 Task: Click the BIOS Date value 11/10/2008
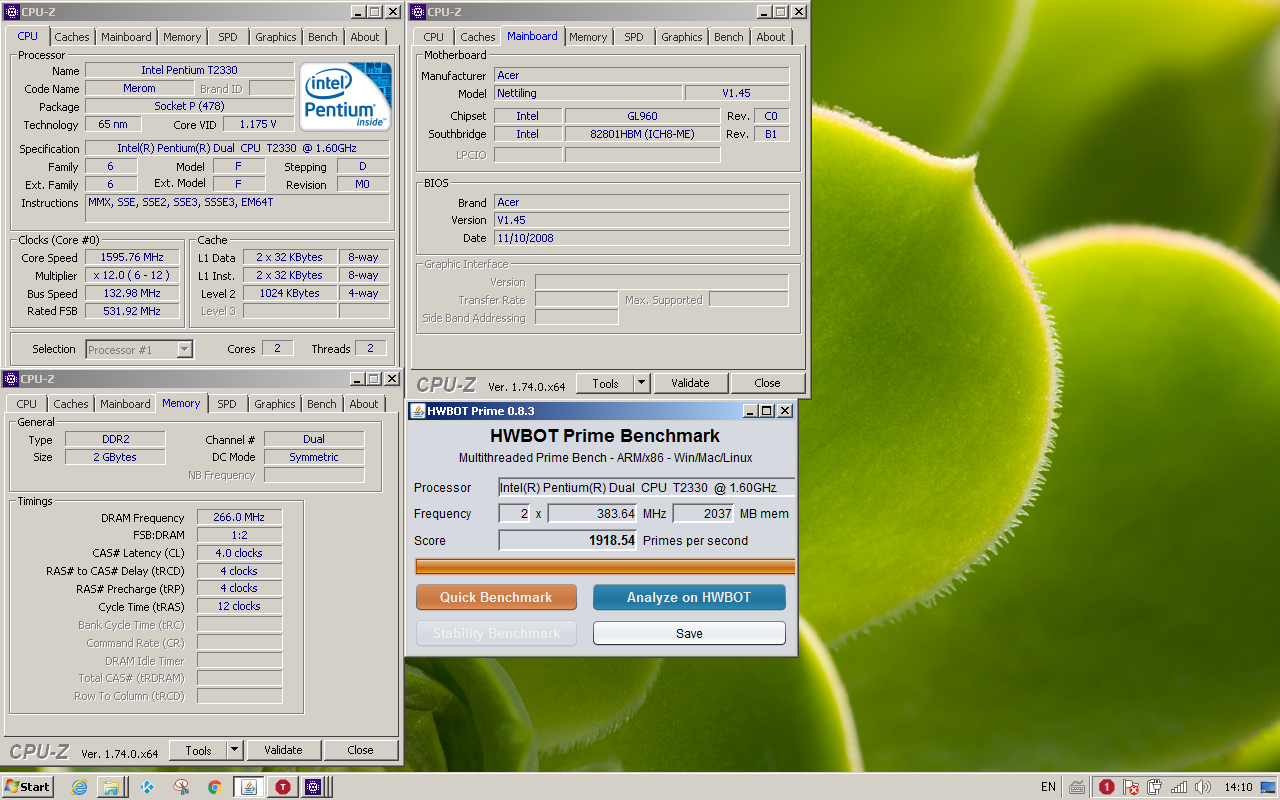(642, 238)
